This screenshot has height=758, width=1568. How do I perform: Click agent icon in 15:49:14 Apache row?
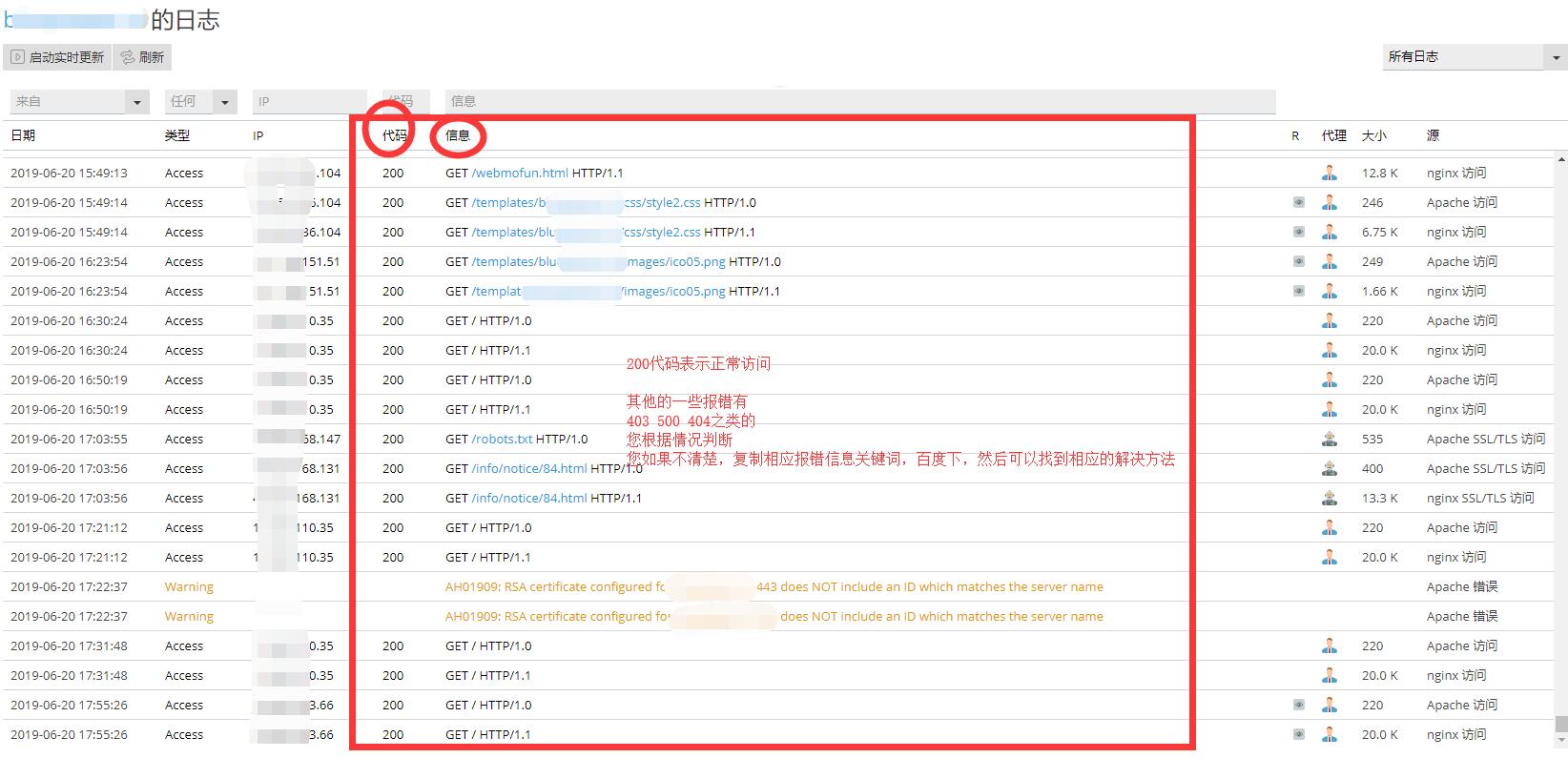1330,202
